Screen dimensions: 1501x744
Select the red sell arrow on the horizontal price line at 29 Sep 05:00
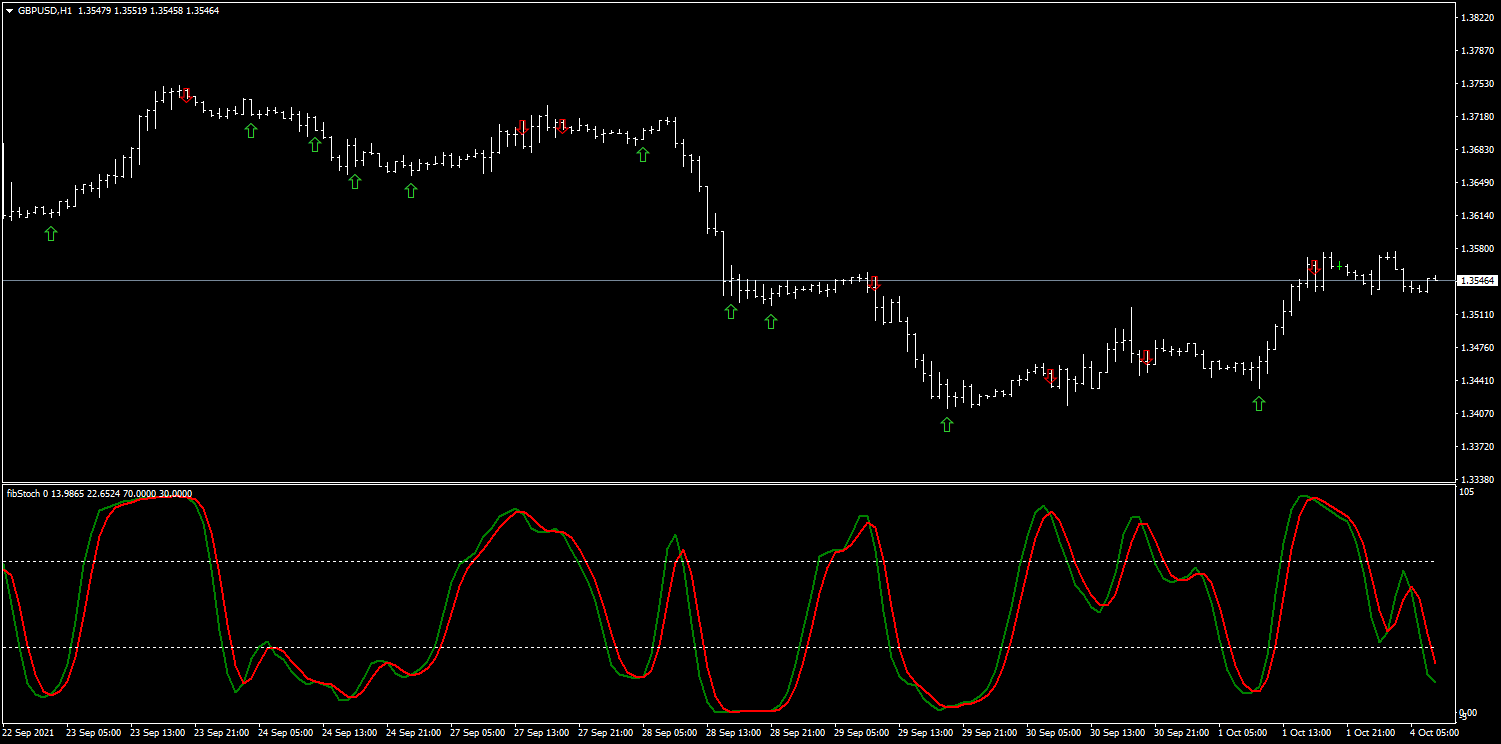pyautogui.click(x=874, y=284)
